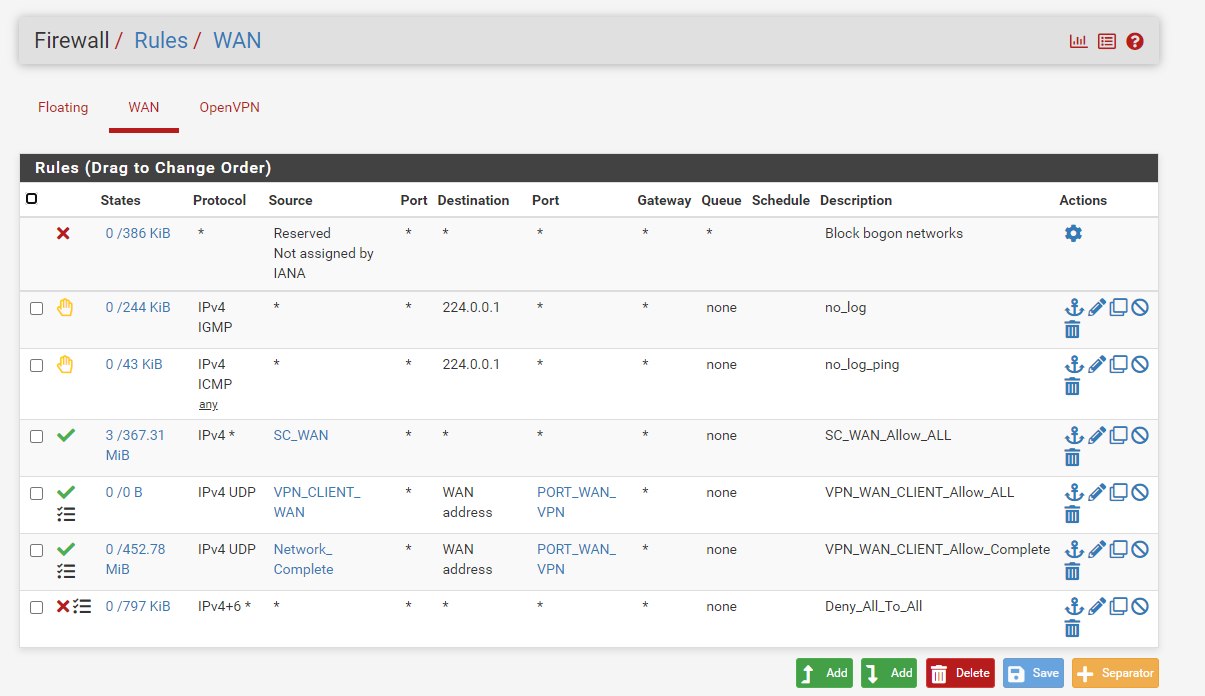Click the yellow hand icon for no_log rule
1205x696 pixels.
coord(65,307)
